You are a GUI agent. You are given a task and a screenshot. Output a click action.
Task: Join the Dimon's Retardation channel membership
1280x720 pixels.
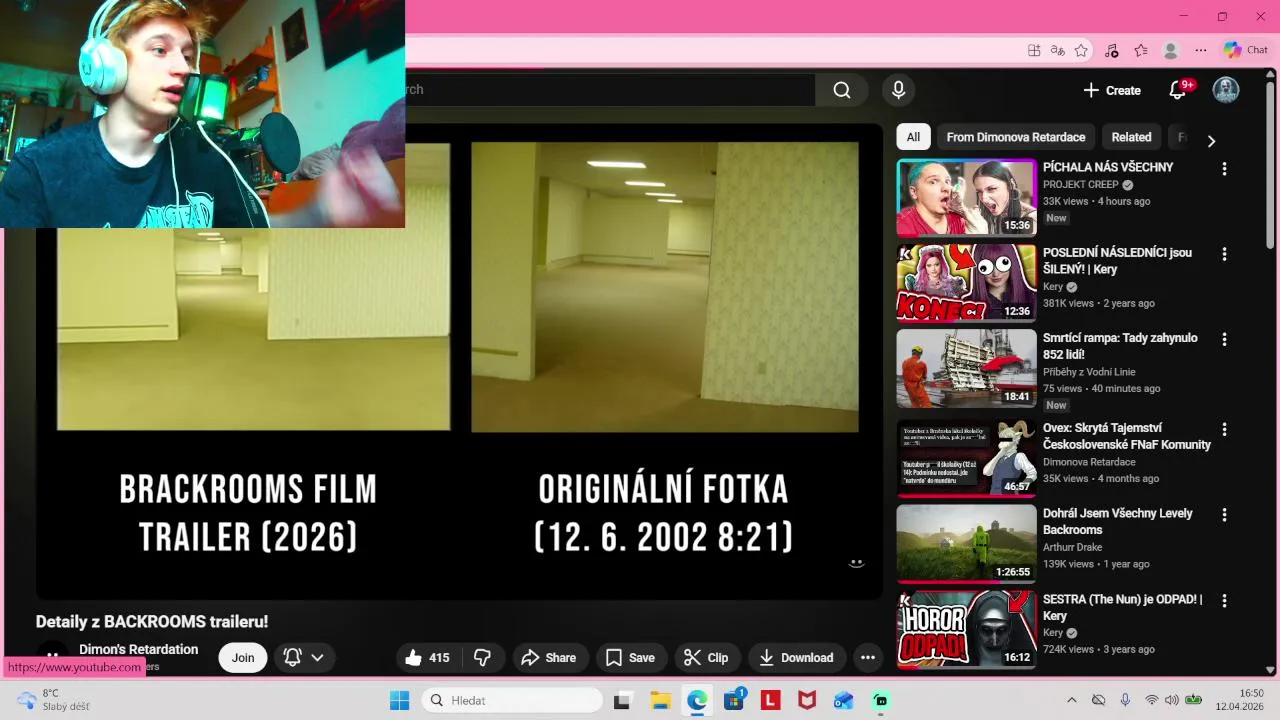(x=243, y=657)
